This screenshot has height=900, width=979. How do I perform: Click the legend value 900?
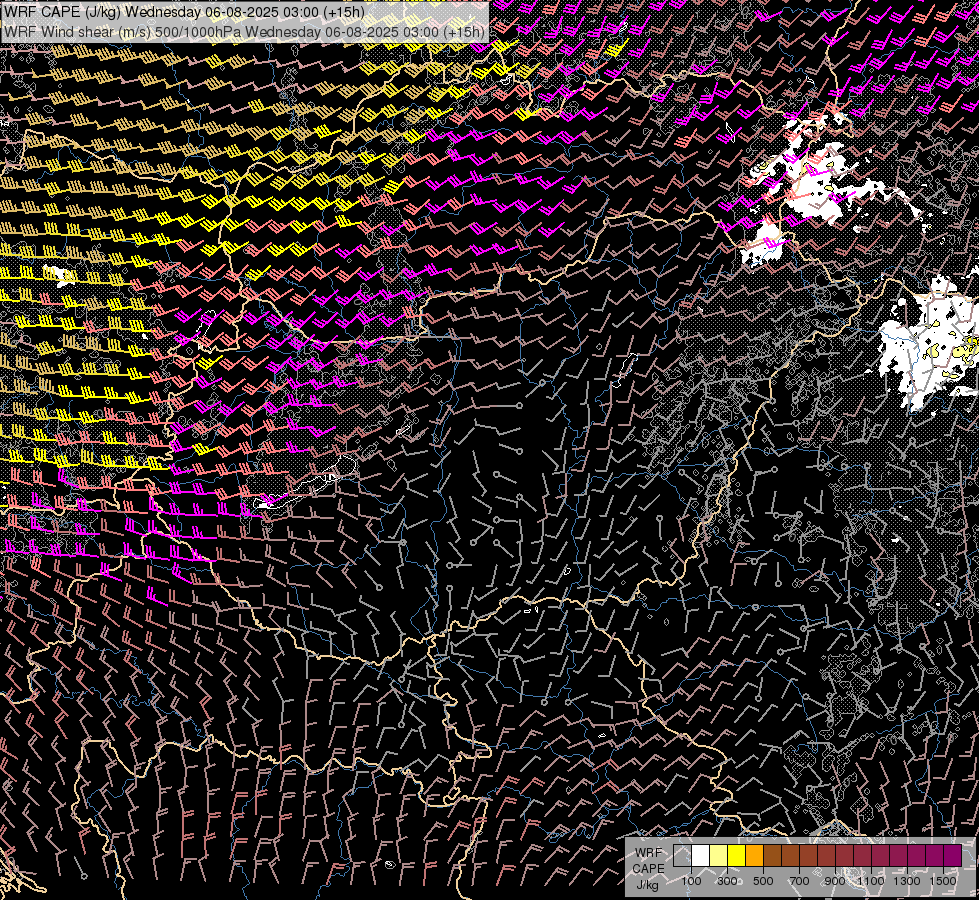[835, 881]
